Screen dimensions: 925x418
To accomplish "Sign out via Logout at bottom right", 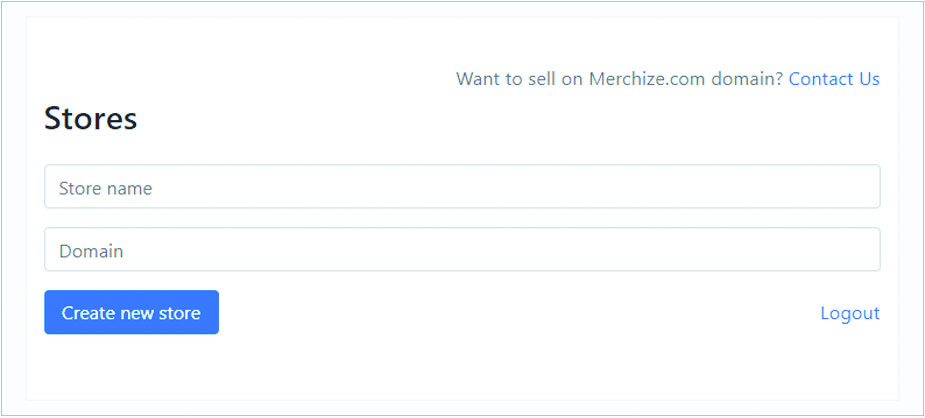I will click(850, 313).
